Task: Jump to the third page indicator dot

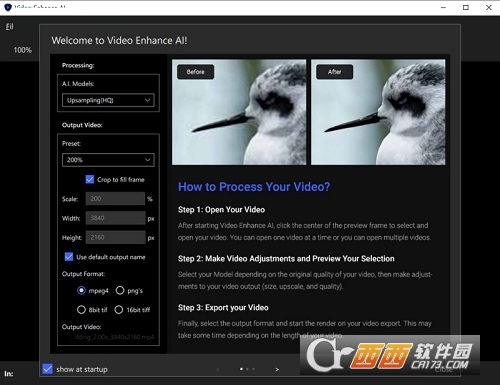Action: click(x=253, y=369)
